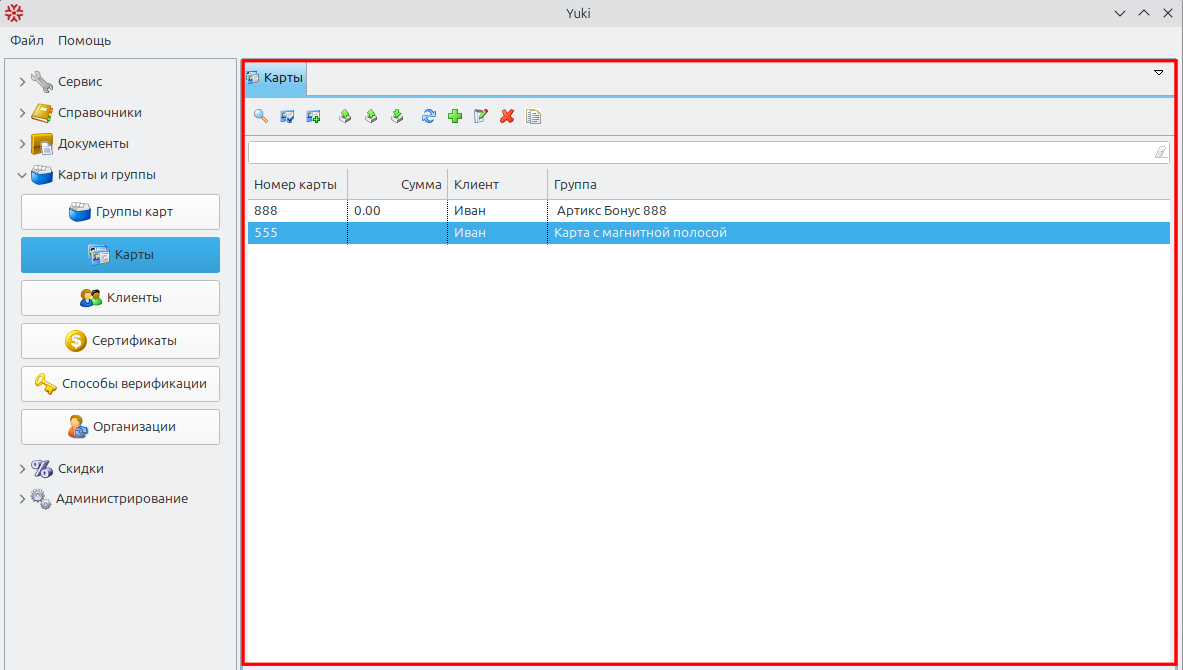Click Карта с магнитной полосой cell

pyautogui.click(x=859, y=232)
